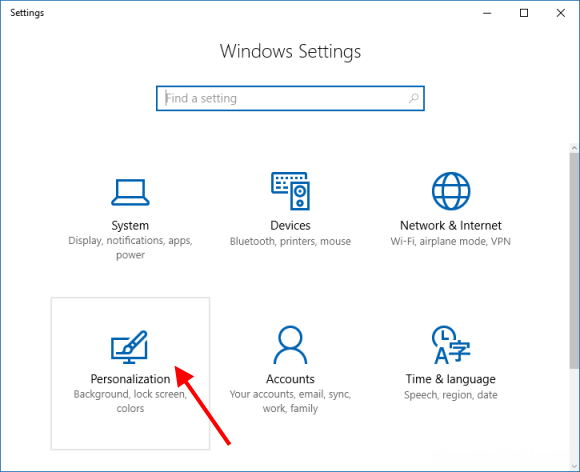Viewport: 580px width, 472px height.
Task: Click 'Background, lock screen, colors' description
Action: tap(130, 401)
